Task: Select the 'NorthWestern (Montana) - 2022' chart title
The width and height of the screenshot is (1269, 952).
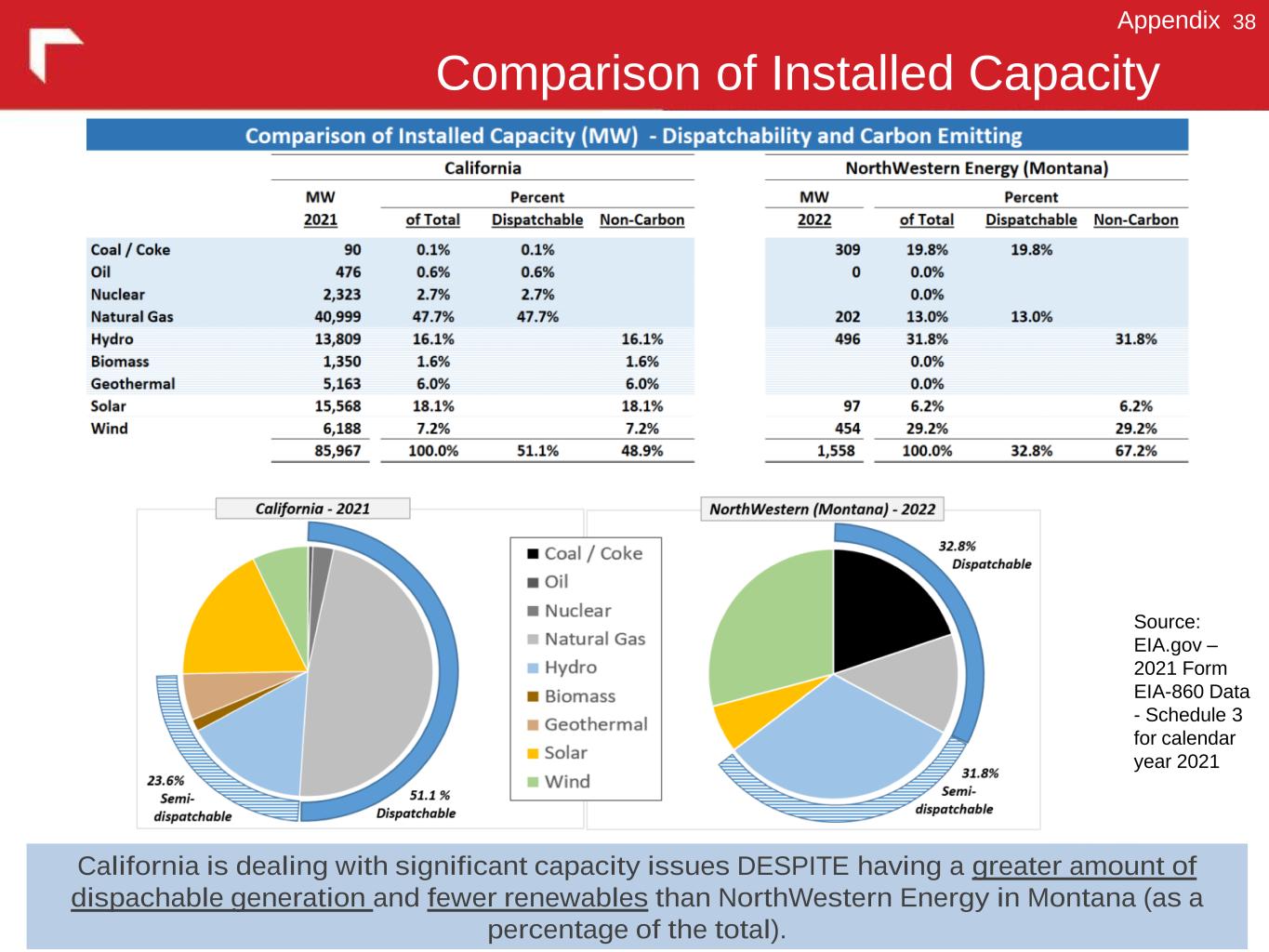Action: 822,509
